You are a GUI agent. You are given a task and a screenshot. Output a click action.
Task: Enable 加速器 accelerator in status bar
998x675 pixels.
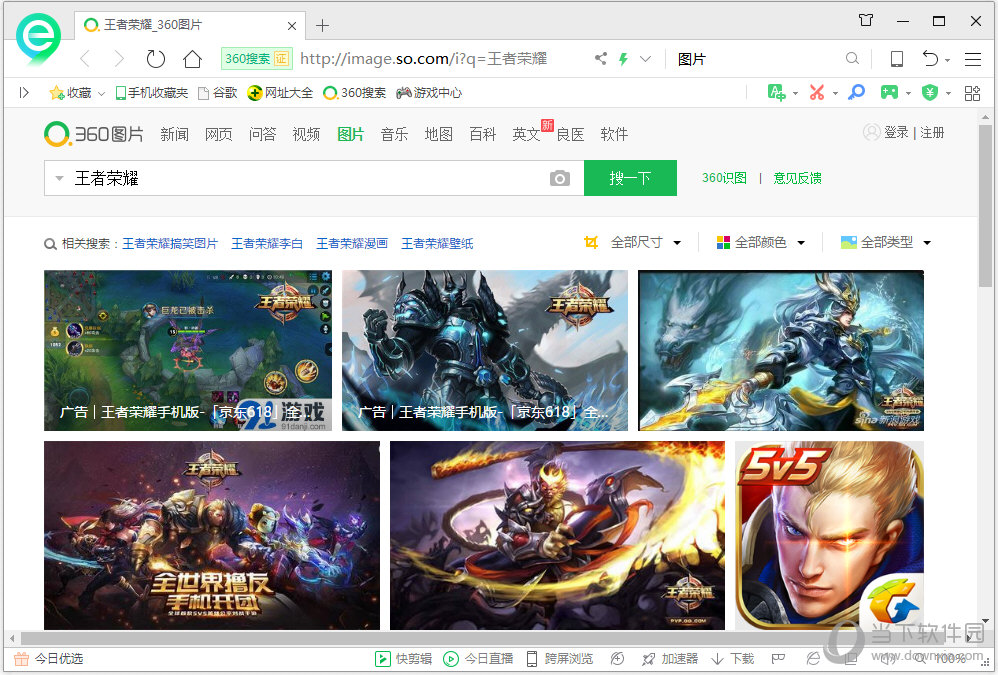[680, 658]
